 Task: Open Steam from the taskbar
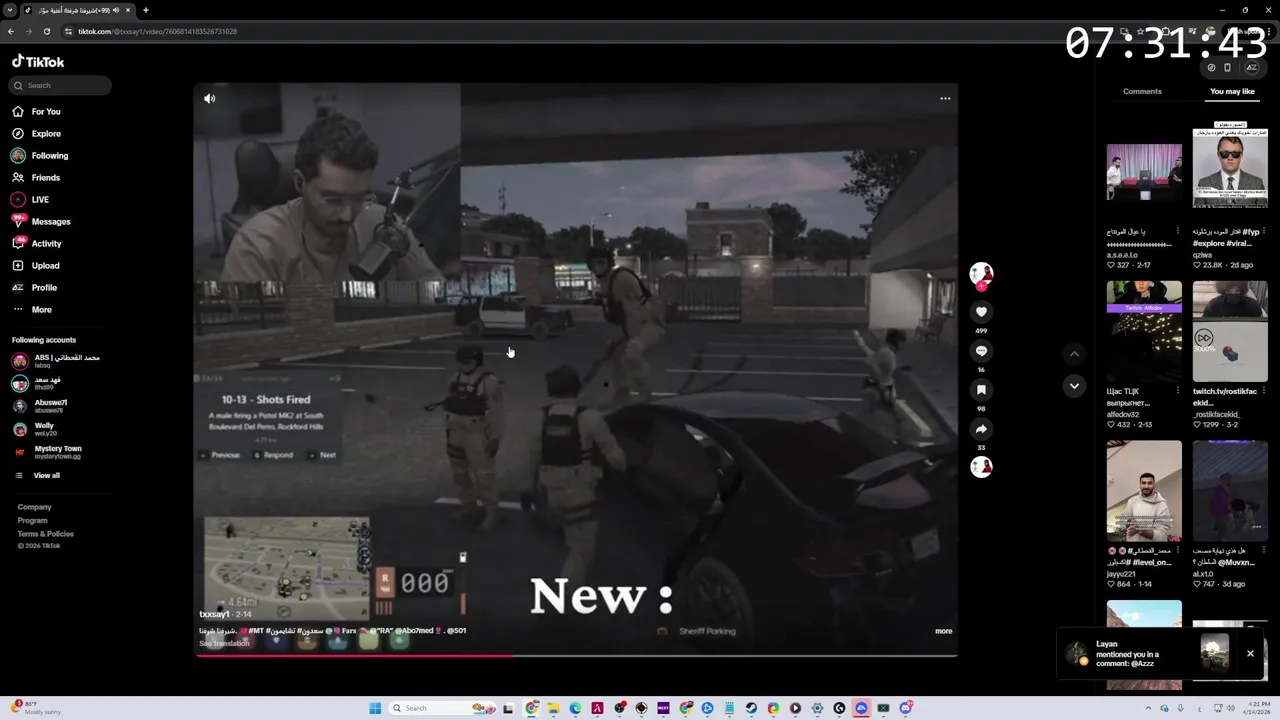pos(751,708)
